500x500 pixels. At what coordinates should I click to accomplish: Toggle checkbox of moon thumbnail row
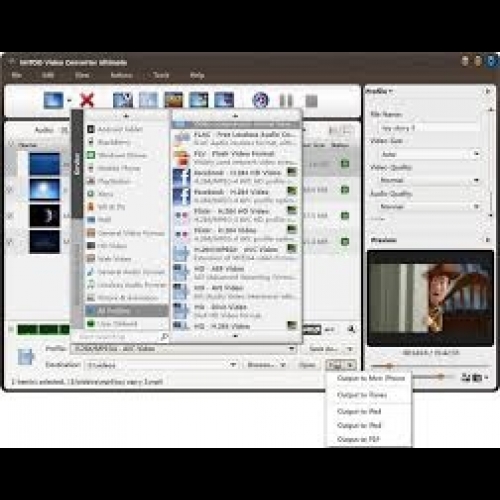tap(10, 216)
